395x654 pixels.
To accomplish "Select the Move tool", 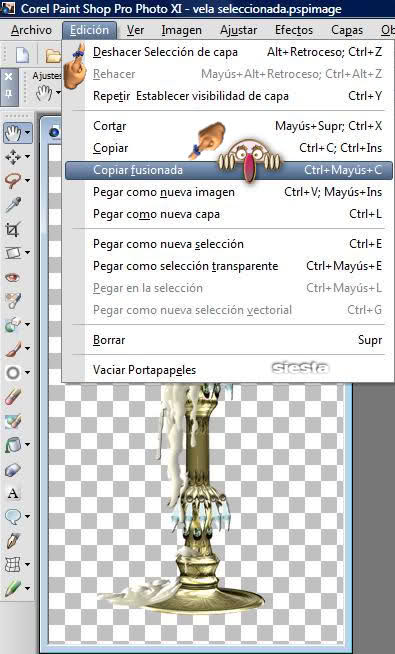I will [x=13, y=157].
